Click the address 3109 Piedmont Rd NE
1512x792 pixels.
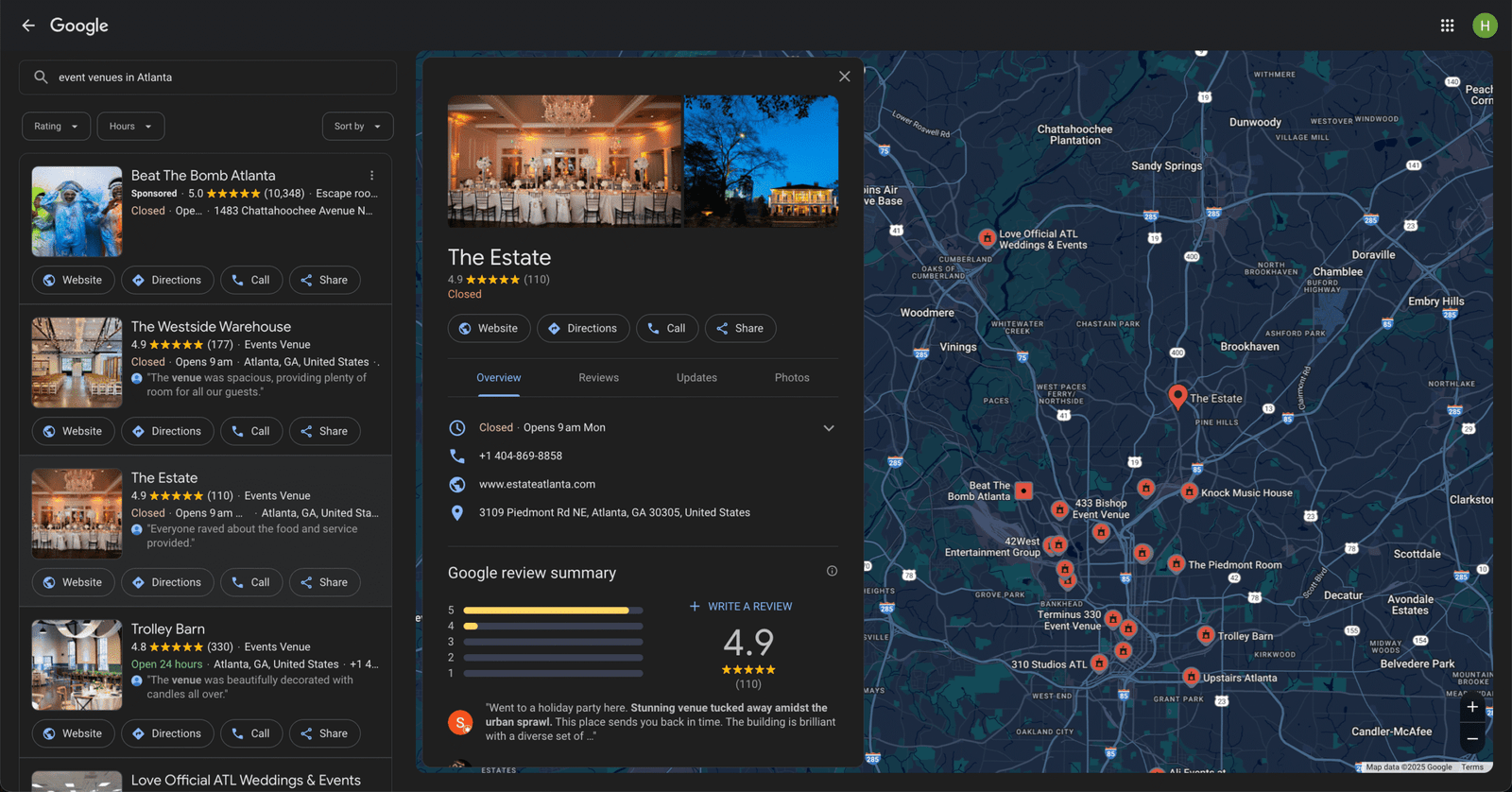pos(614,512)
